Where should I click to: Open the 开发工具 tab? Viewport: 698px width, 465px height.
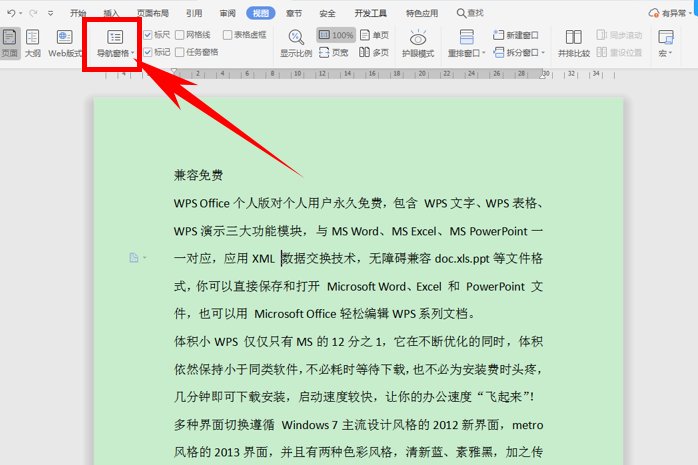(x=370, y=13)
